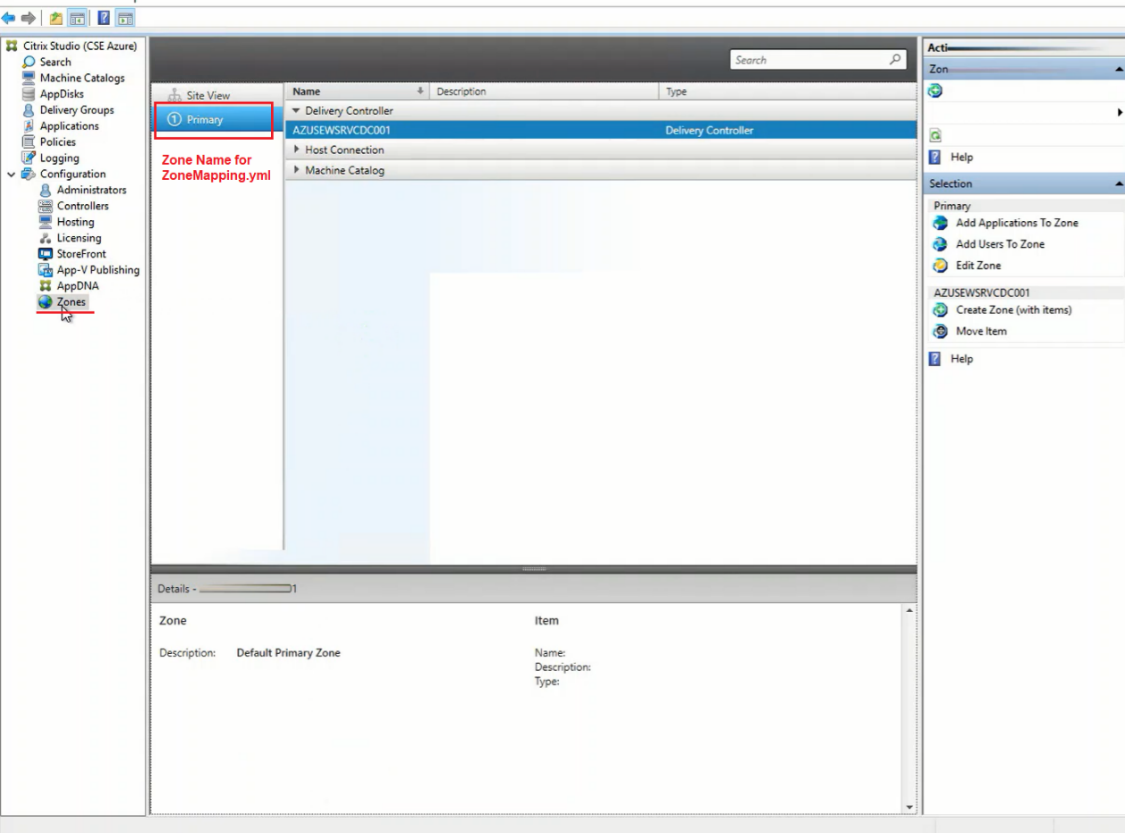Sort by the Type column header

[787, 91]
